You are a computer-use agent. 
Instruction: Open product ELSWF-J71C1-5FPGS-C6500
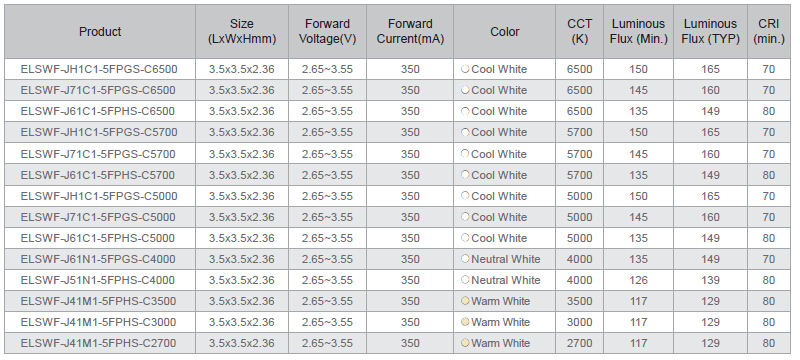[x=98, y=90]
